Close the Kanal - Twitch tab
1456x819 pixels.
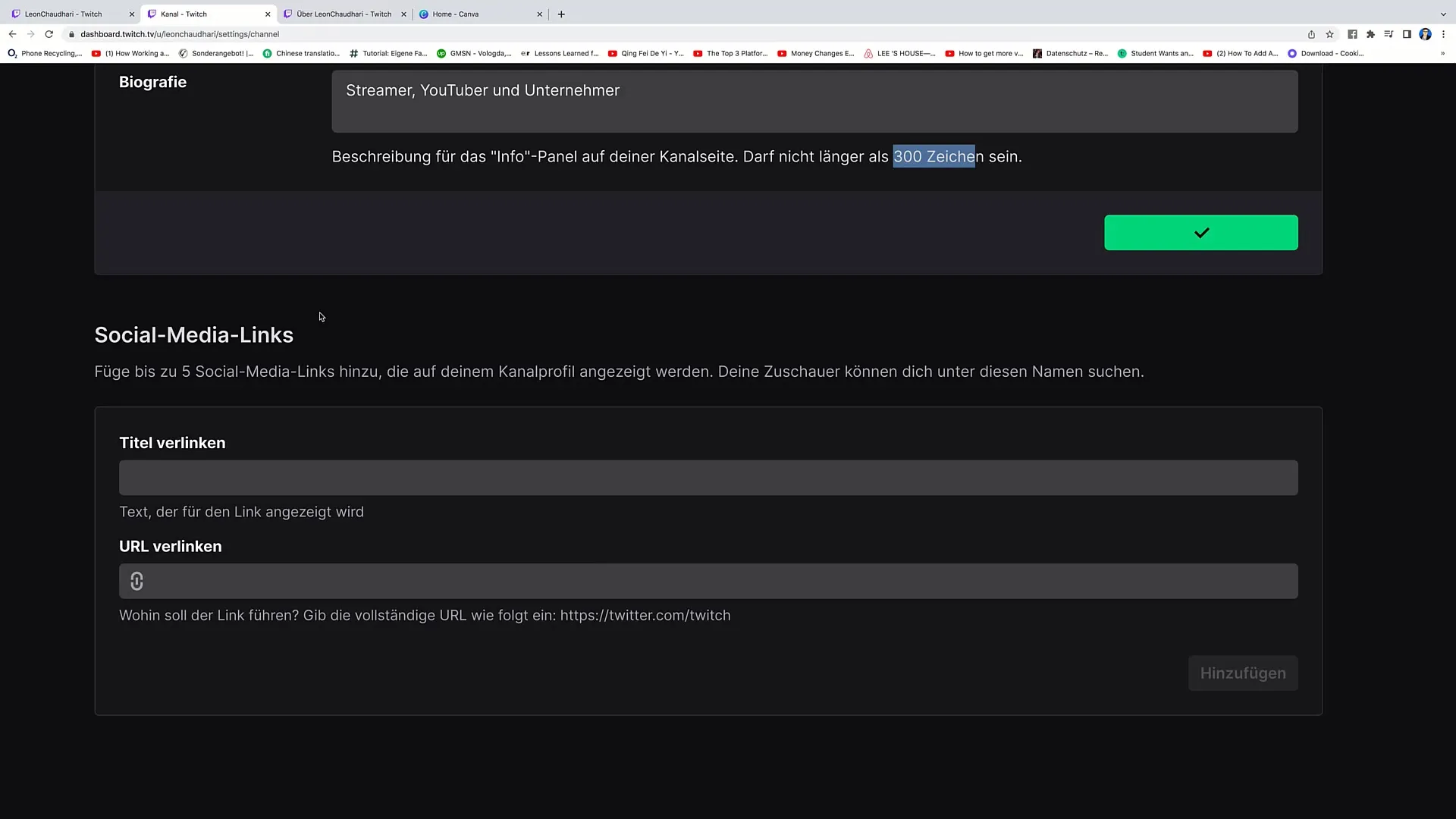(x=268, y=14)
